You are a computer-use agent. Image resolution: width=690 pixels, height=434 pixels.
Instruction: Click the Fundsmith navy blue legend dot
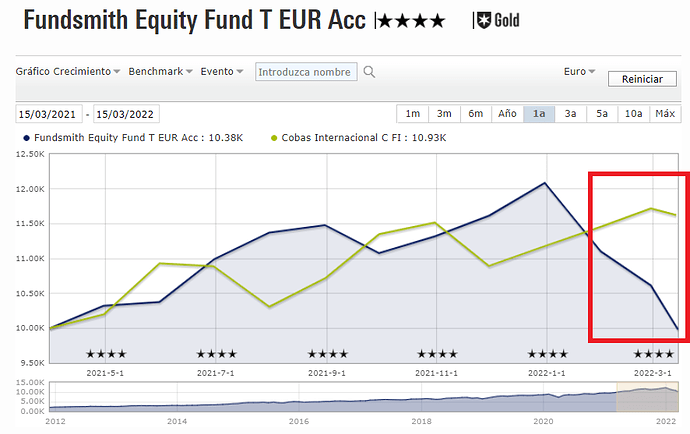click(x=25, y=137)
